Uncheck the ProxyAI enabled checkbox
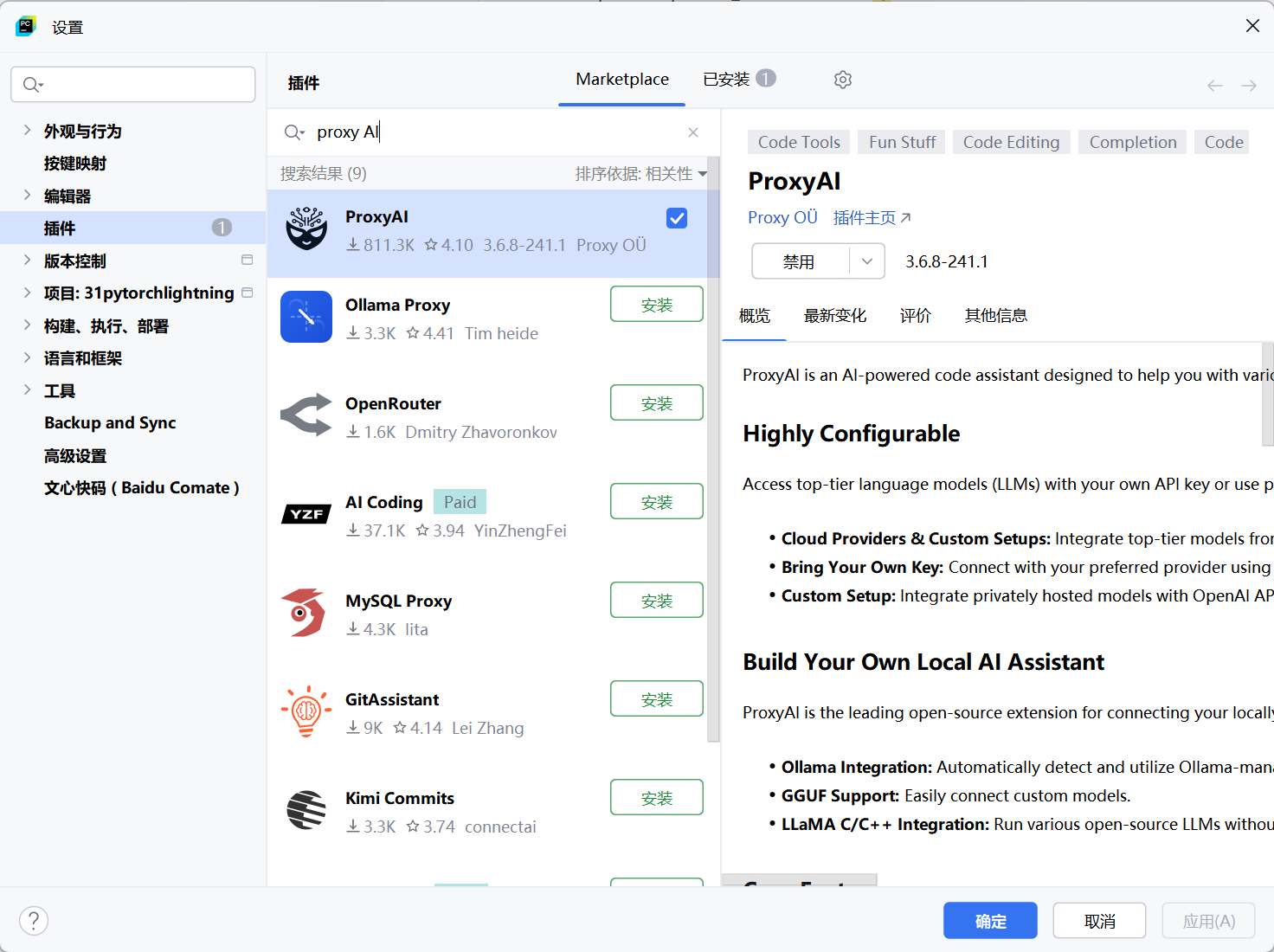 click(x=677, y=218)
